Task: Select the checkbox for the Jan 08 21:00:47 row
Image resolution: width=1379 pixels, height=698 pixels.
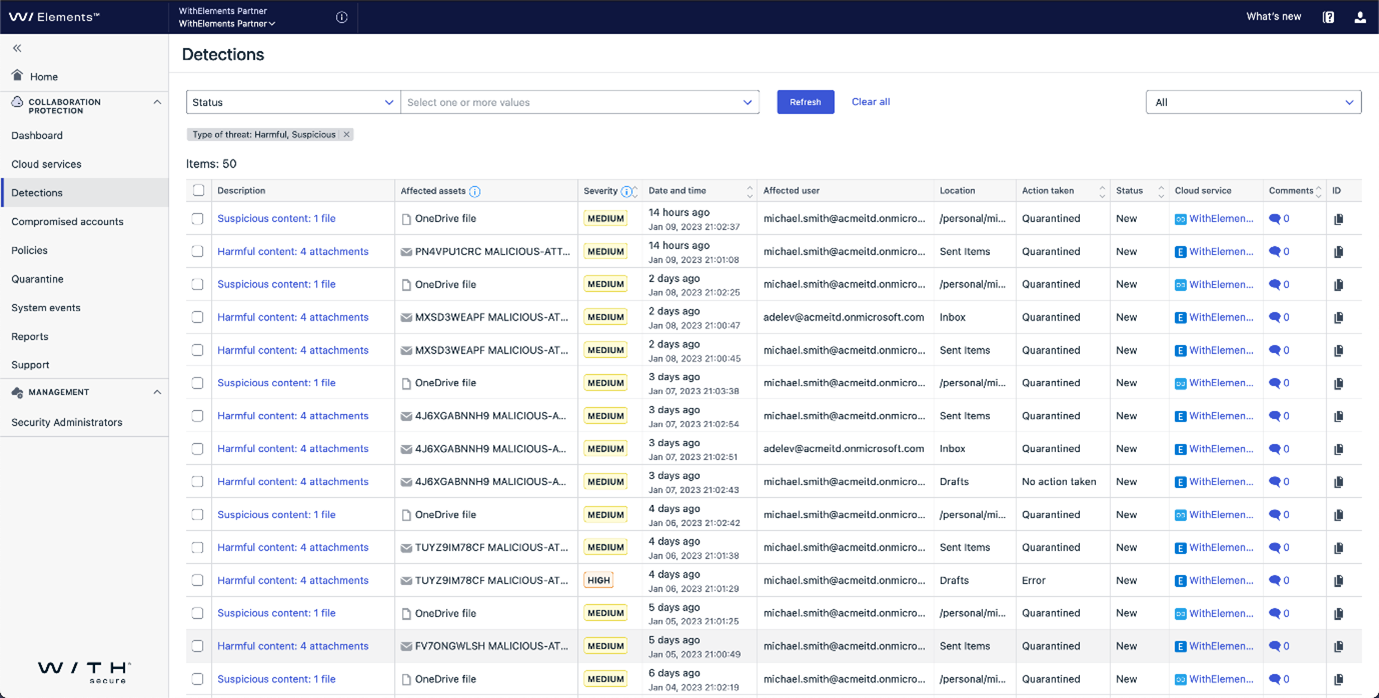Action: click(198, 318)
